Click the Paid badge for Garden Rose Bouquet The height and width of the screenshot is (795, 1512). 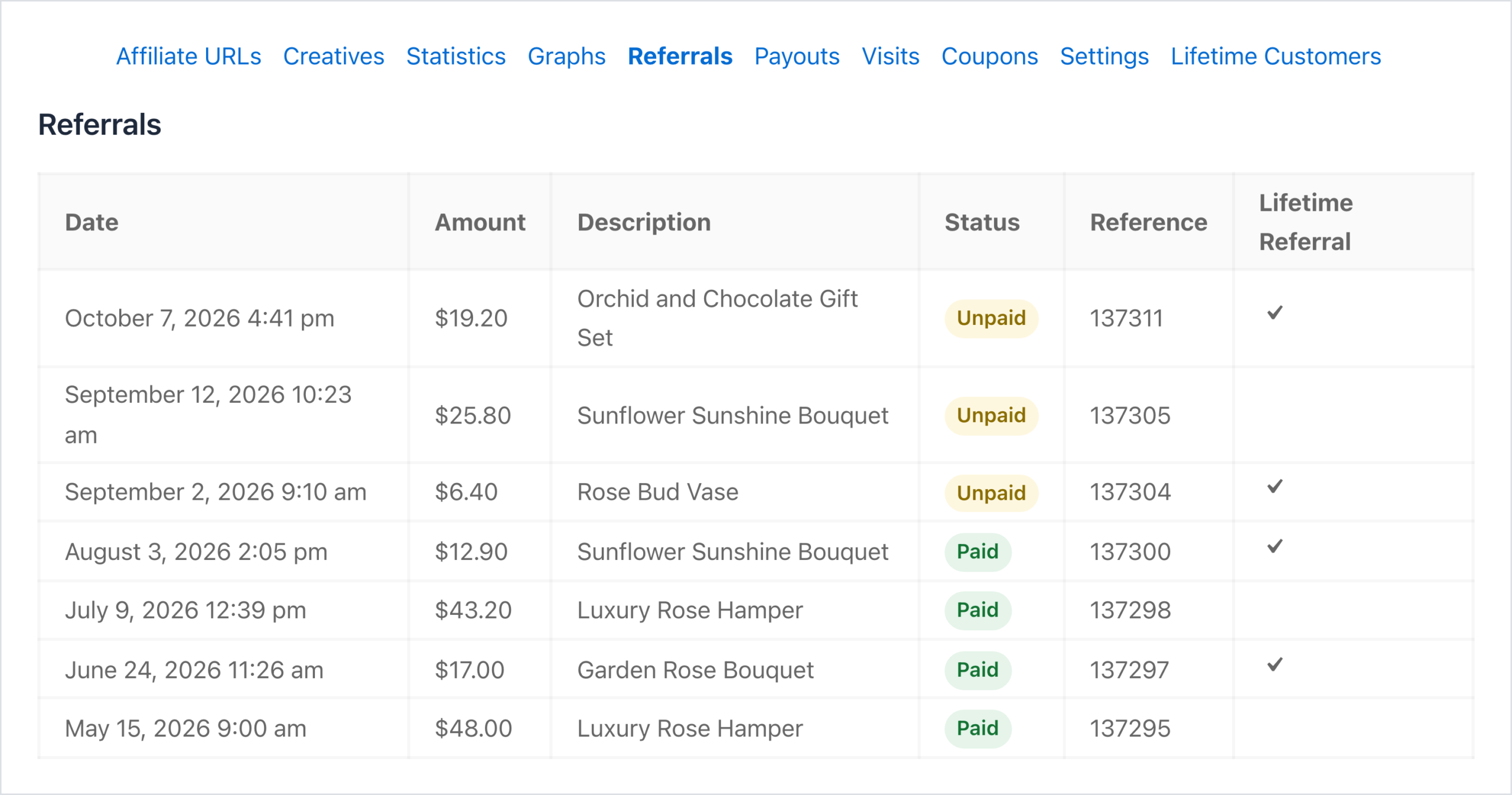(978, 670)
